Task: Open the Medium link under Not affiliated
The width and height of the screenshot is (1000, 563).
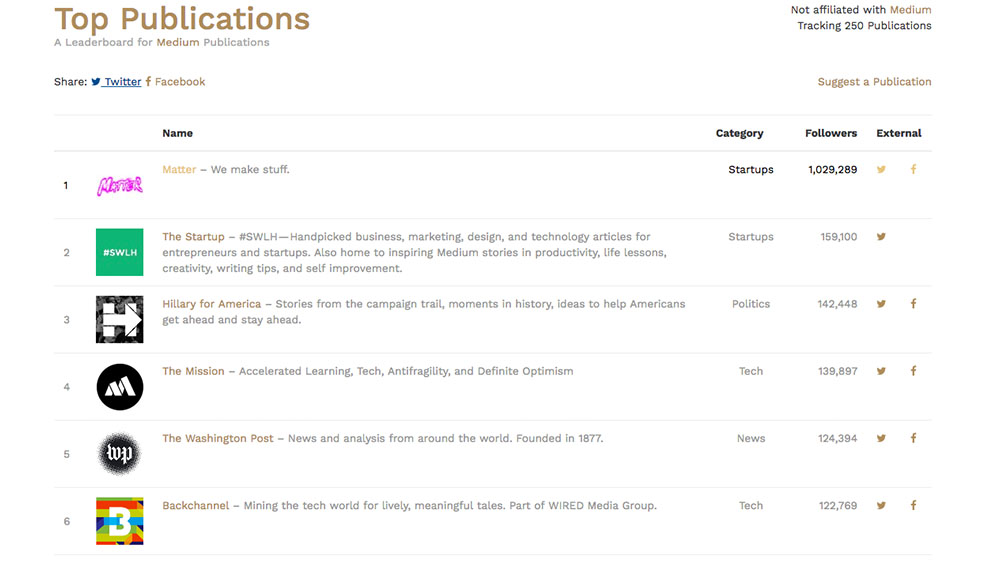Action: click(910, 10)
